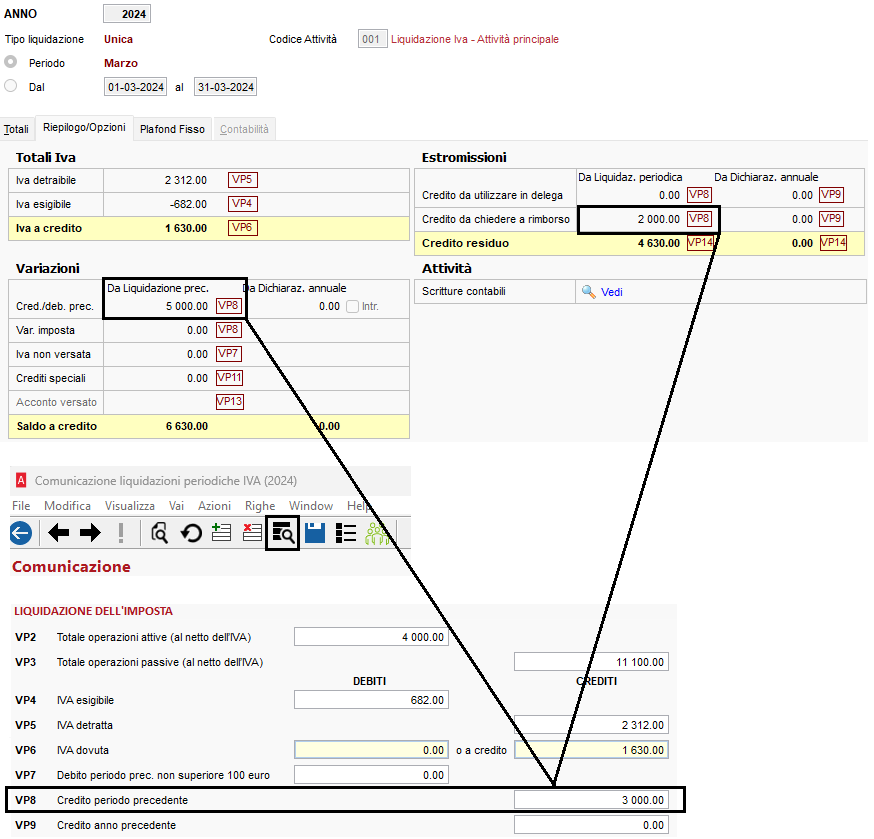Open the Contabilità tab
The height and width of the screenshot is (839, 874).
tap(244, 129)
